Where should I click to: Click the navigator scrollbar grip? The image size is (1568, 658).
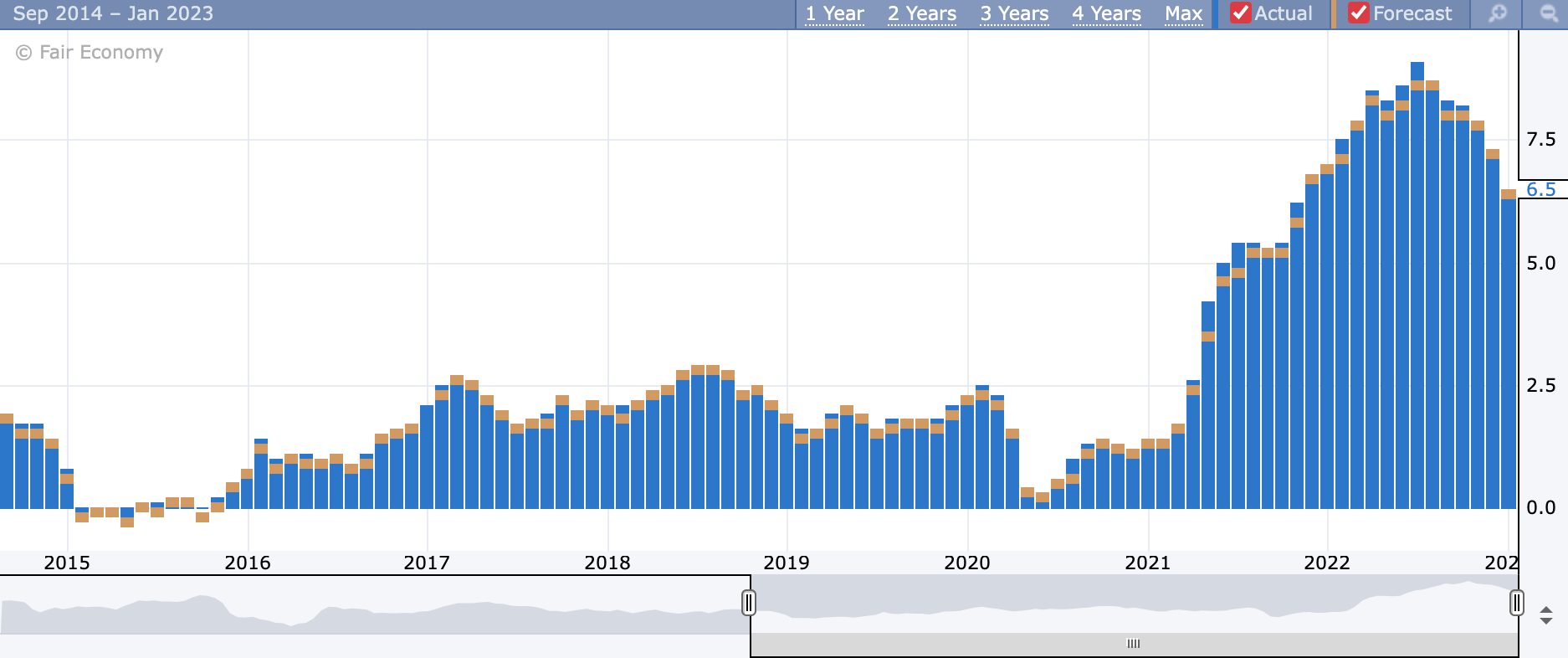click(x=1134, y=644)
